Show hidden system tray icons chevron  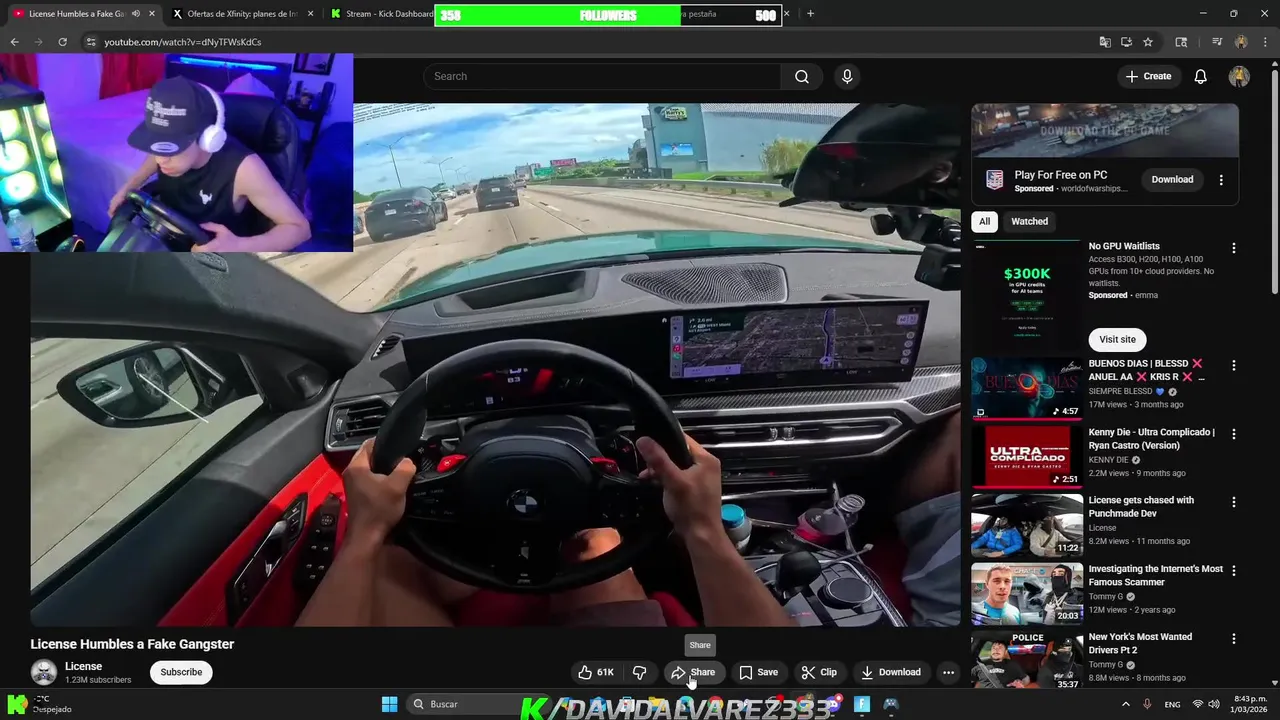coord(1125,704)
